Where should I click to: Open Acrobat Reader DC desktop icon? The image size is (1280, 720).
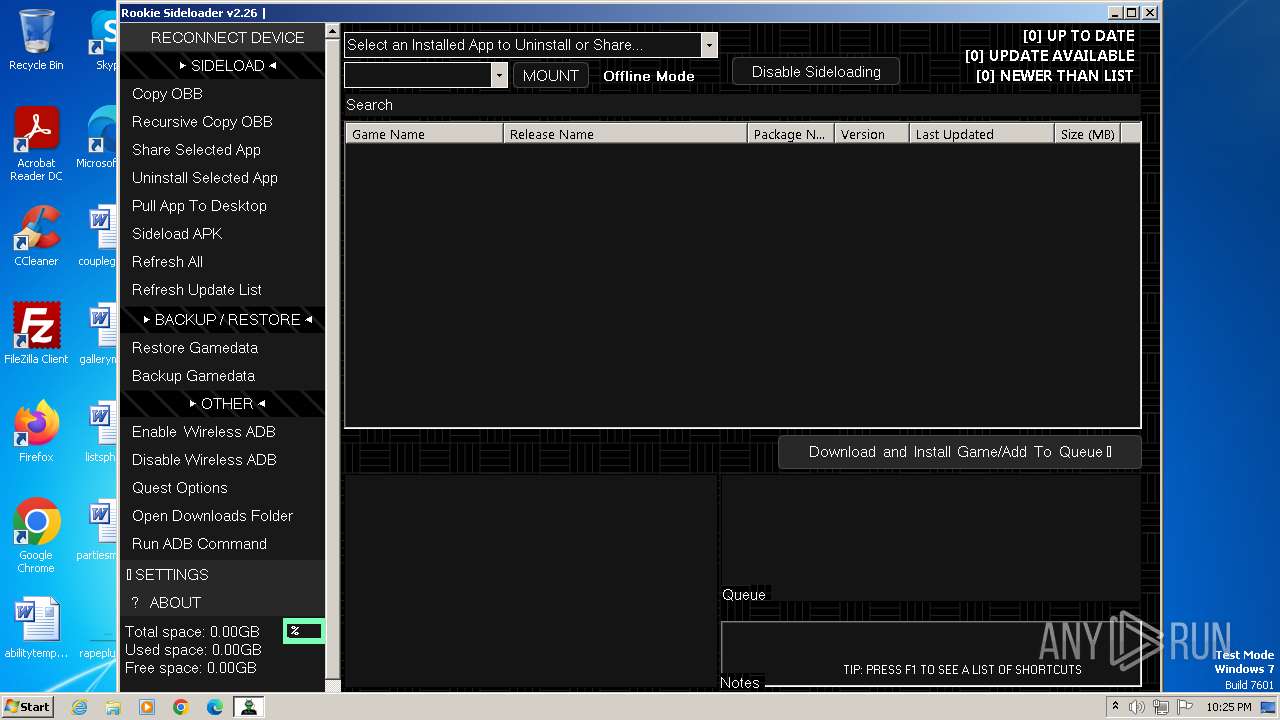[36, 144]
